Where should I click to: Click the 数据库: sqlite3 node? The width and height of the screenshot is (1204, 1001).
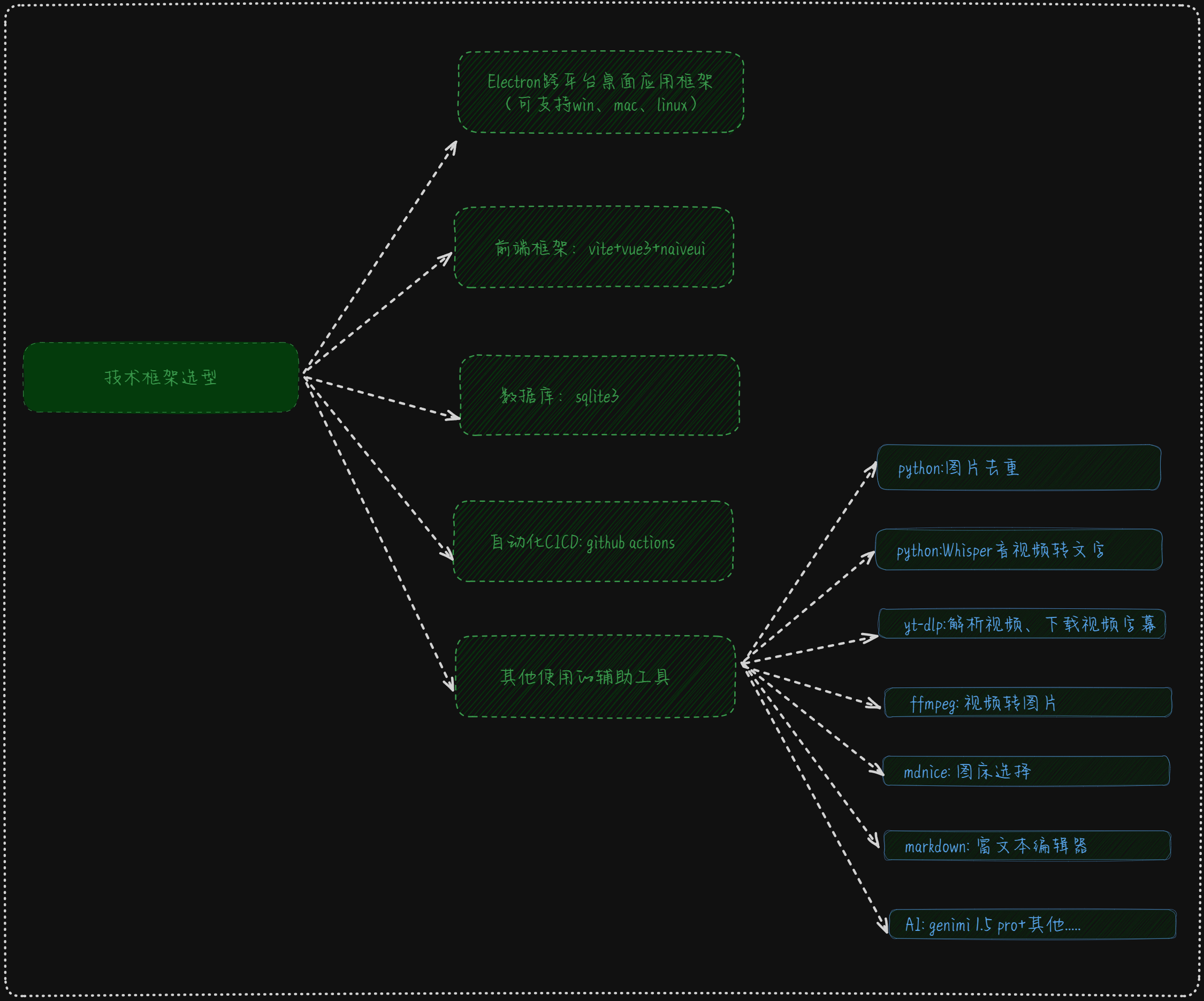pyautogui.click(x=600, y=395)
